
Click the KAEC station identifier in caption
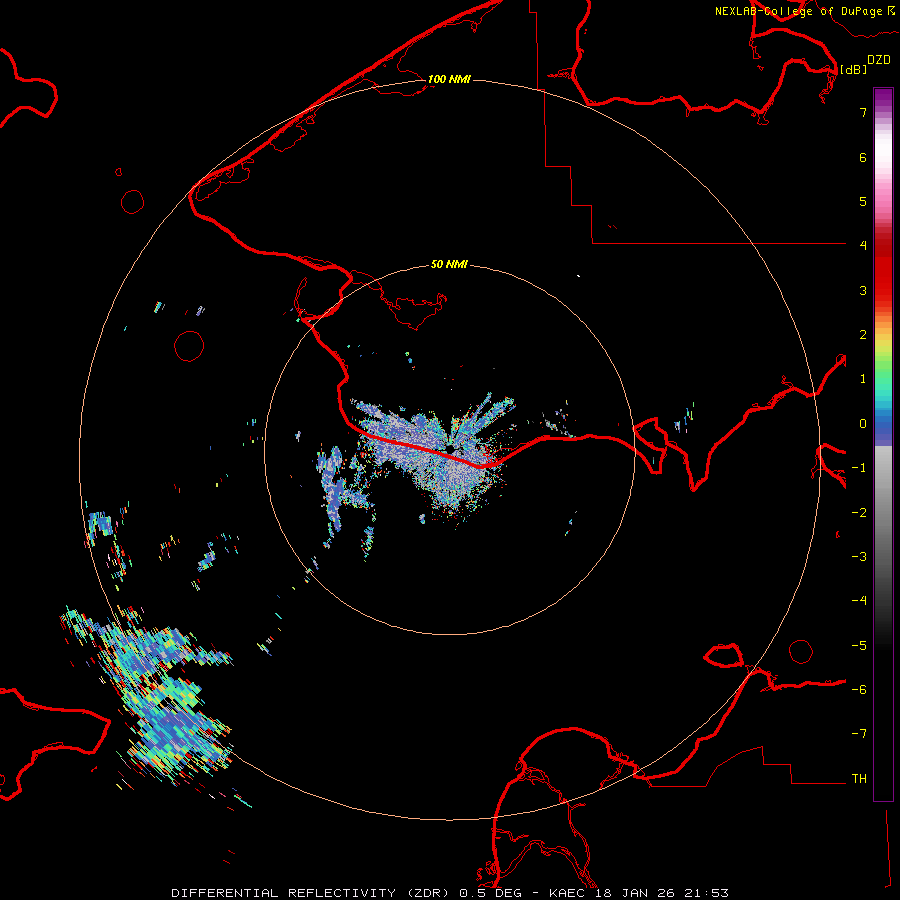pyautogui.click(x=568, y=893)
